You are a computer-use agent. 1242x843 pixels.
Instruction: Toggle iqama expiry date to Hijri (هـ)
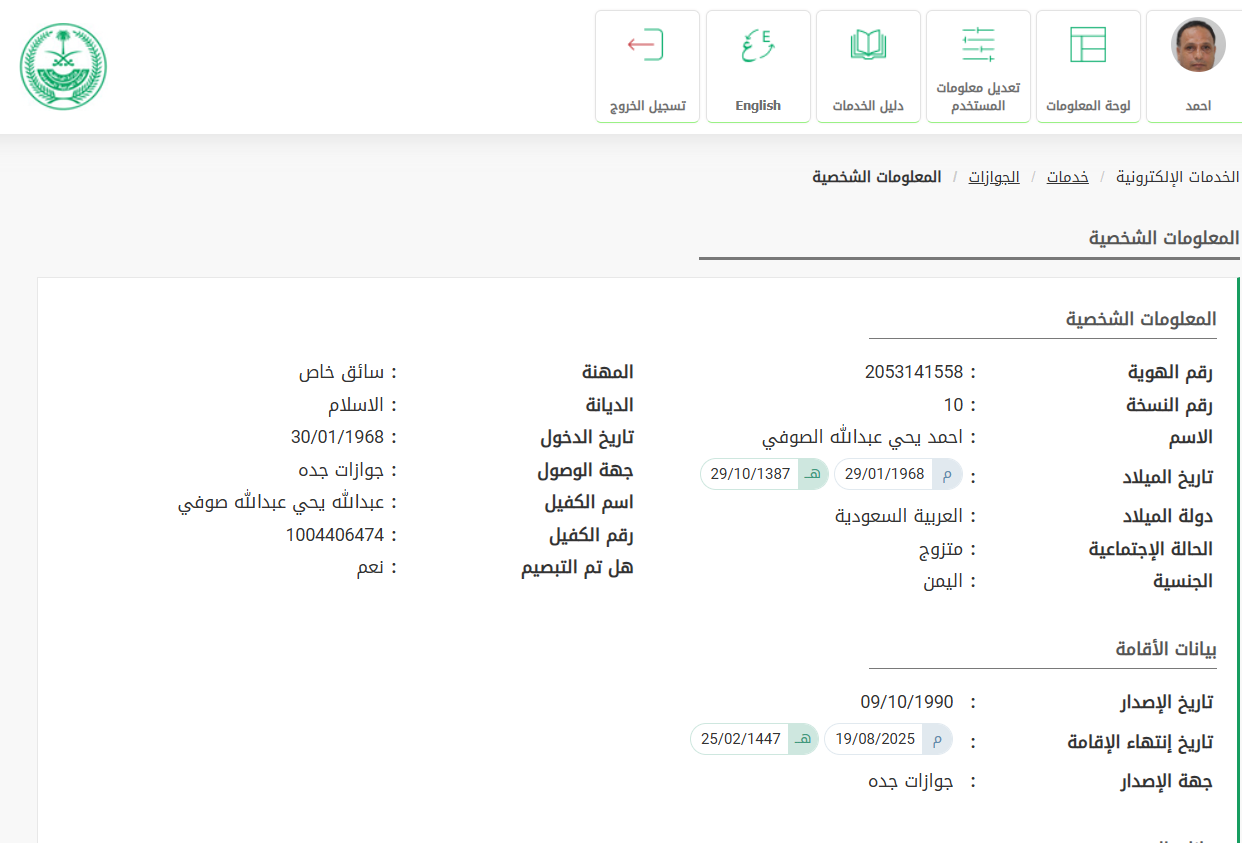click(x=802, y=739)
